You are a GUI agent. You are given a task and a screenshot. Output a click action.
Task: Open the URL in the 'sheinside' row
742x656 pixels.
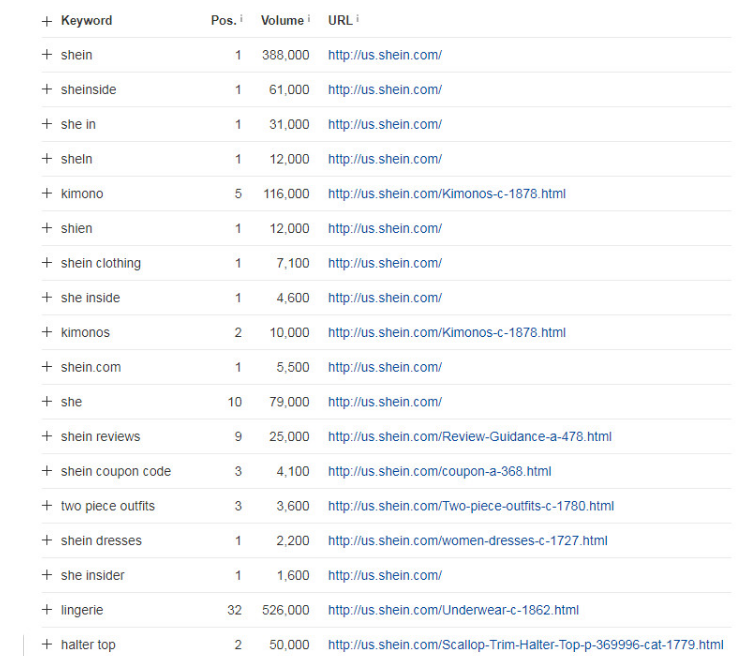tap(385, 89)
